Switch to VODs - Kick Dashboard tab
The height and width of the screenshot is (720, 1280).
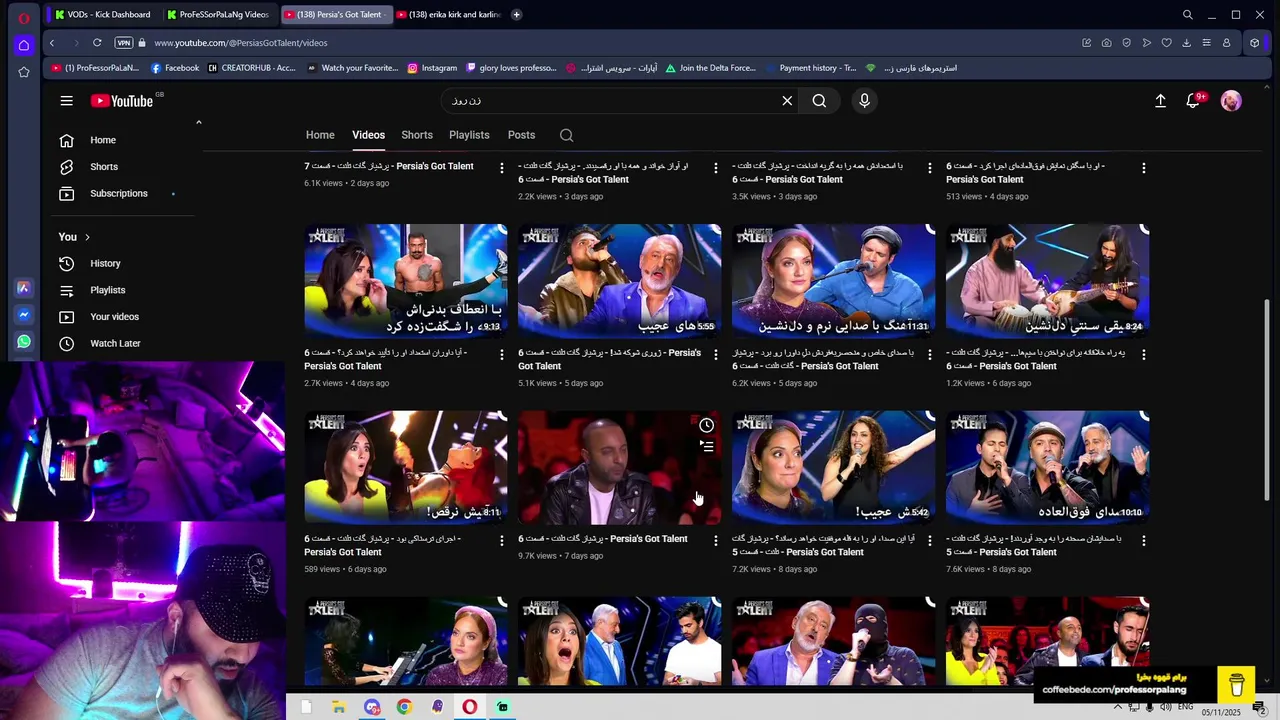(x=103, y=15)
